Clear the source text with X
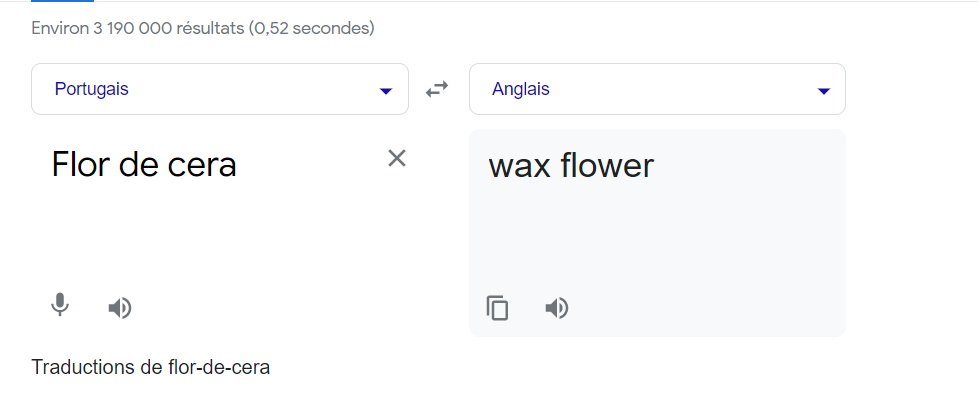978x405 pixels. (x=397, y=158)
